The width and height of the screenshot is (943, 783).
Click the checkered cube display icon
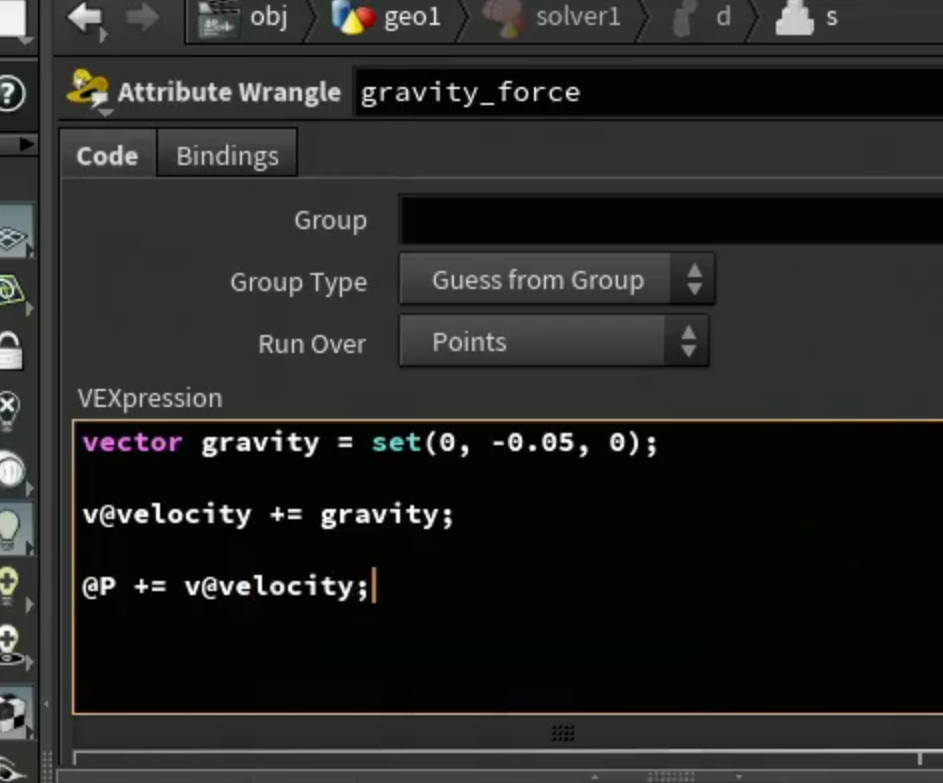point(13,714)
